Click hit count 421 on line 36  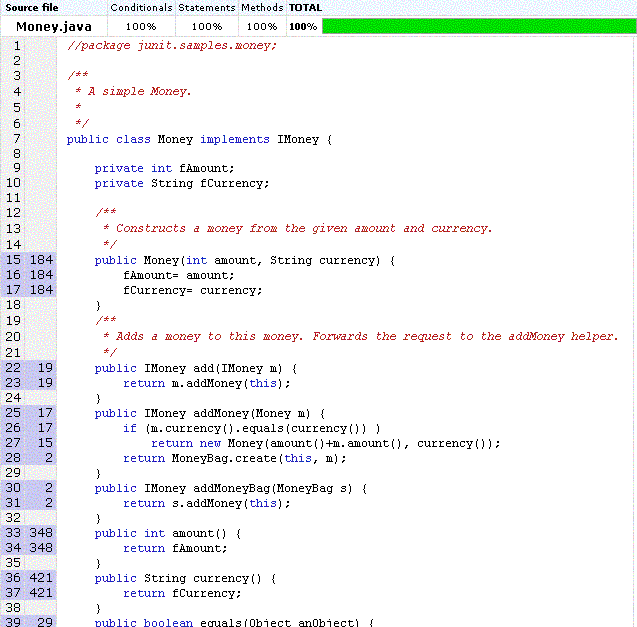41,578
